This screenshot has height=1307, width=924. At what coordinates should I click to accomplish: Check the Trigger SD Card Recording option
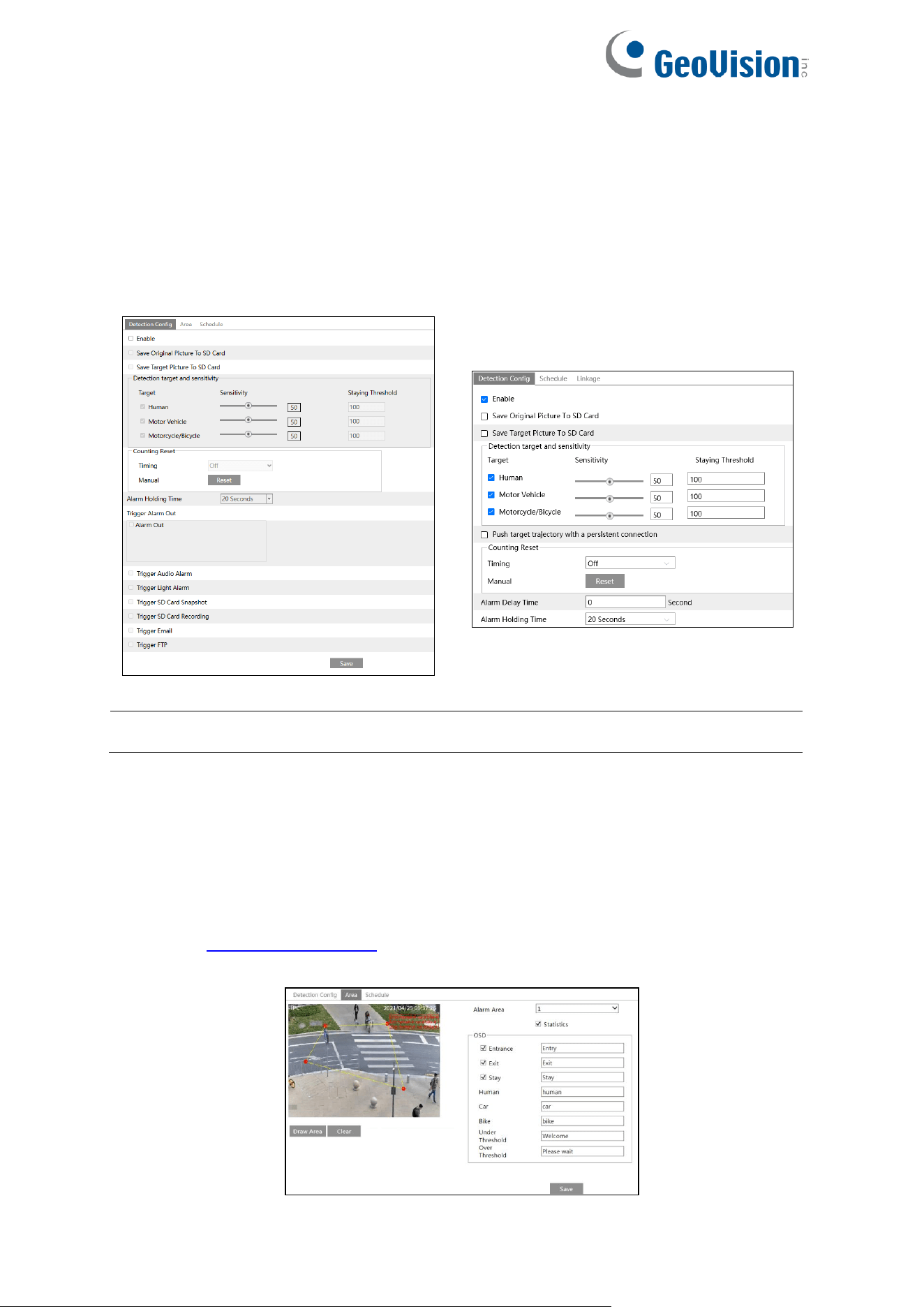[131, 616]
